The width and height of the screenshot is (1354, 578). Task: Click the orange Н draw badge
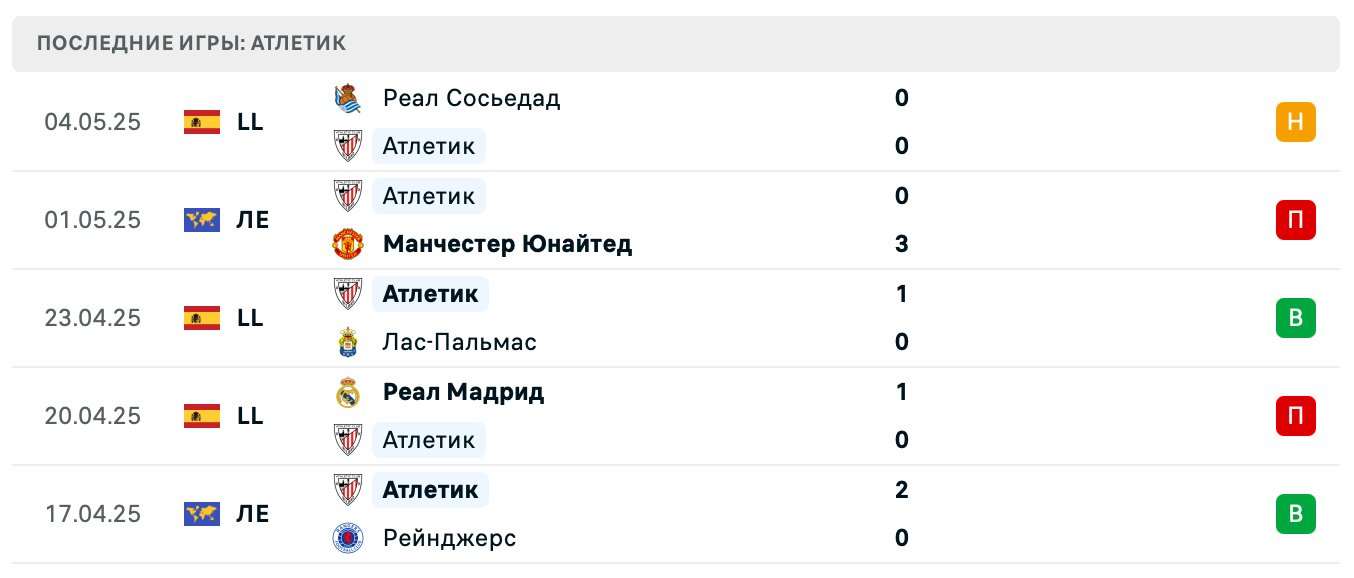(x=1295, y=122)
